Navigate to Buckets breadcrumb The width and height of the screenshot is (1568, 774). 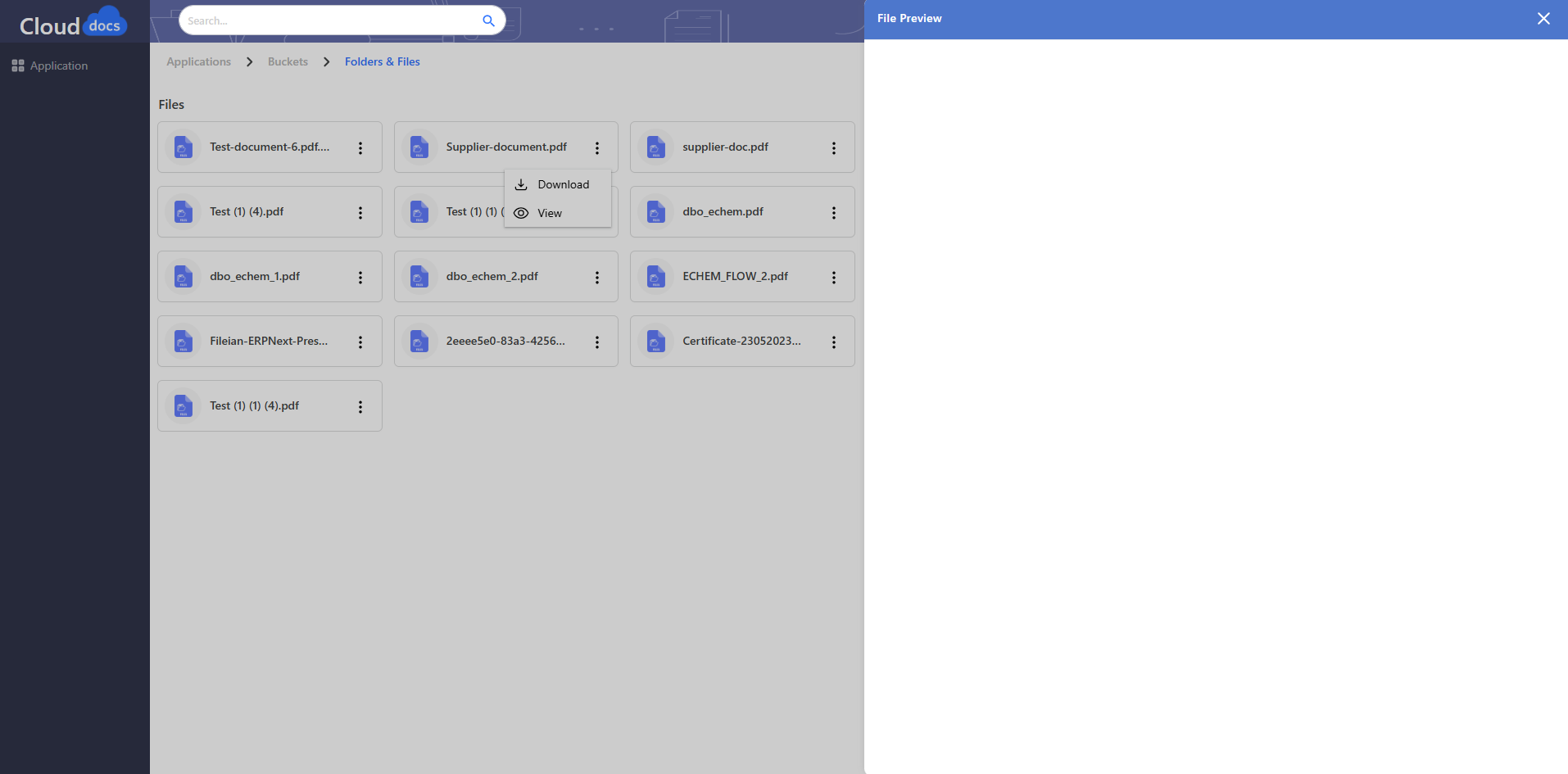pyautogui.click(x=288, y=61)
